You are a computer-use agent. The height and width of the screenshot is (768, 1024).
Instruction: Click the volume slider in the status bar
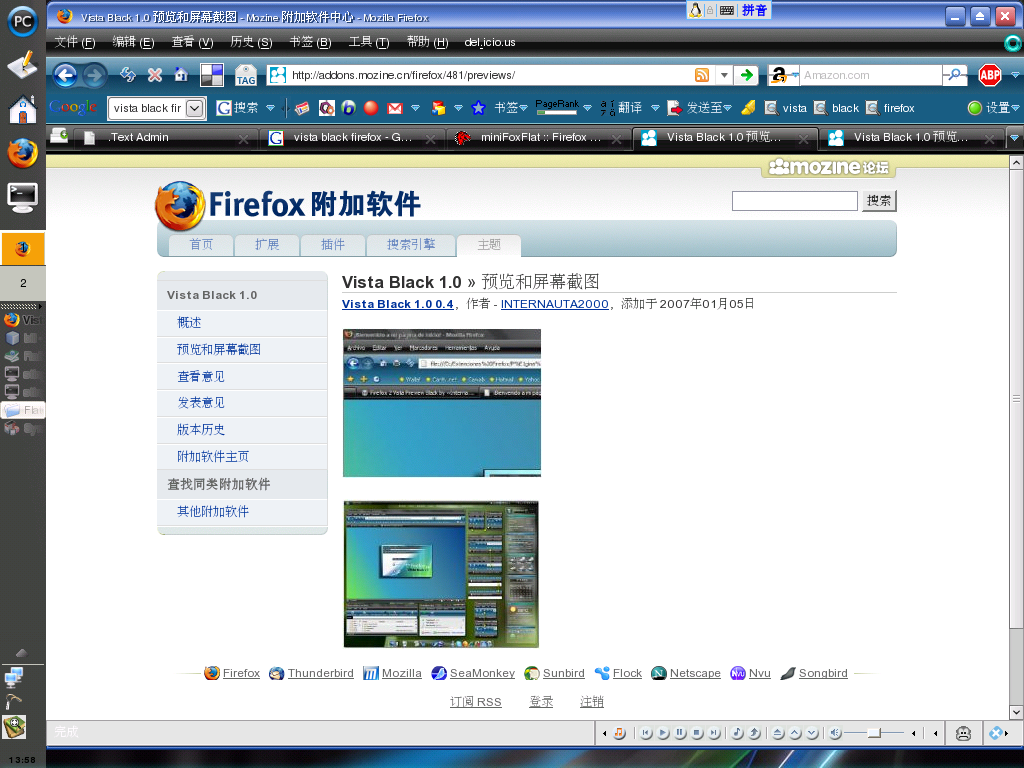pyautogui.click(x=874, y=733)
